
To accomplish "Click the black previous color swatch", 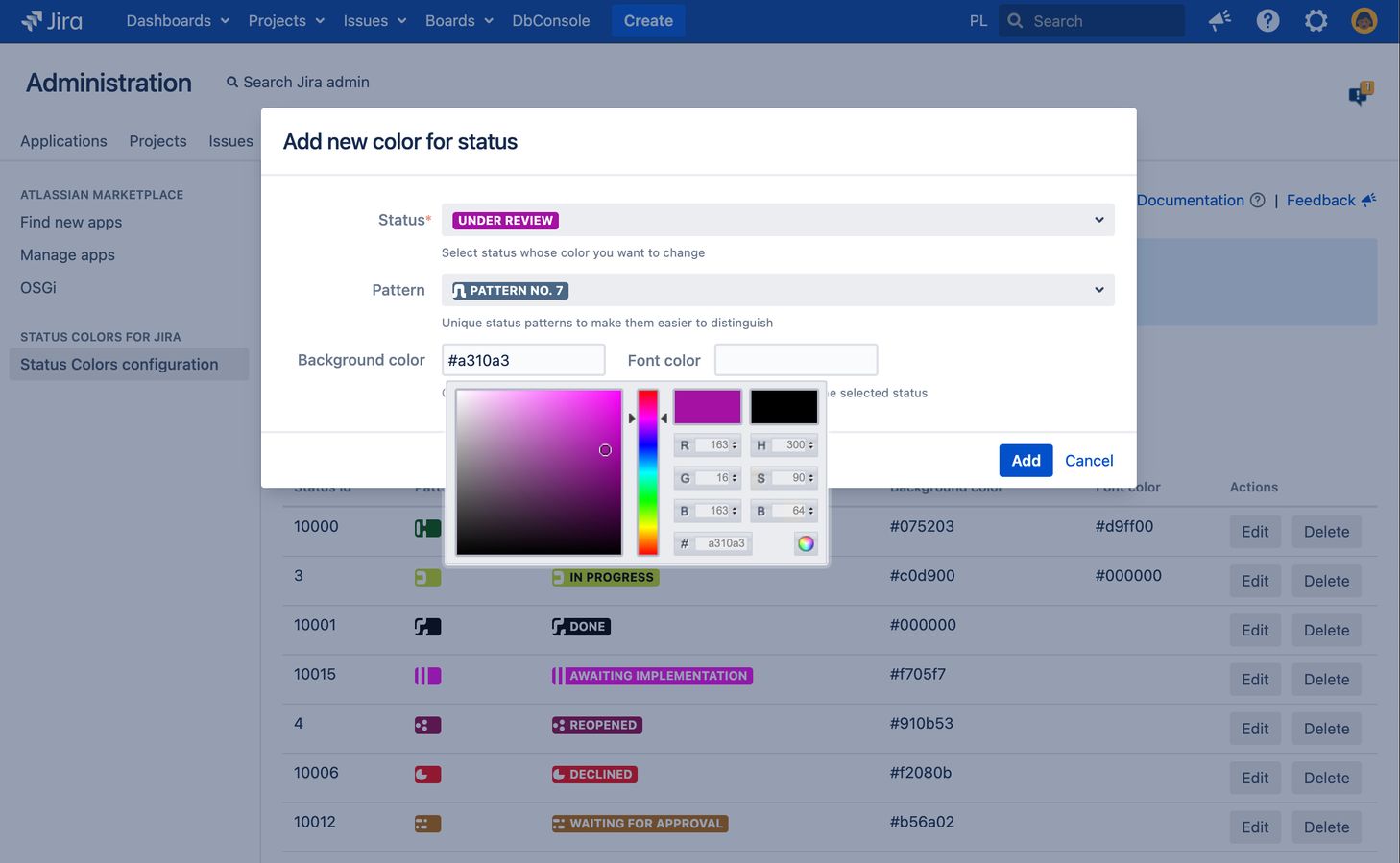I will pos(784,407).
